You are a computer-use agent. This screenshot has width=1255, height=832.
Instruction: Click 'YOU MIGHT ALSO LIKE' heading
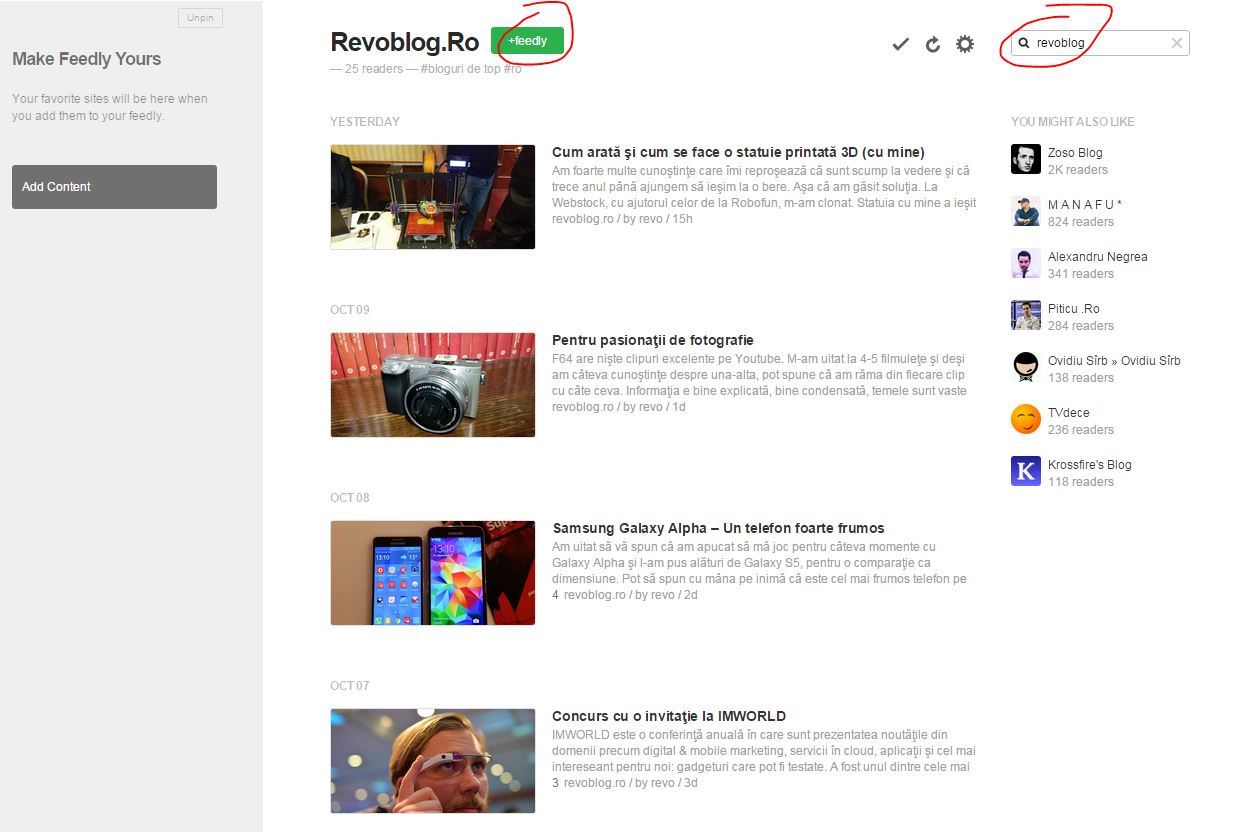pyautogui.click(x=1073, y=122)
